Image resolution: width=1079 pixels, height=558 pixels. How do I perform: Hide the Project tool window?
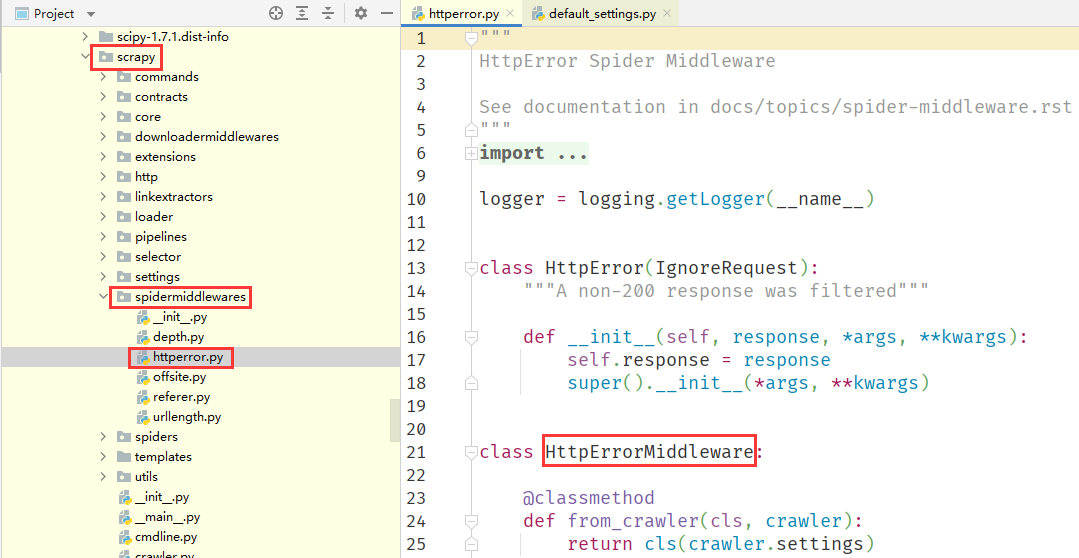pos(385,13)
